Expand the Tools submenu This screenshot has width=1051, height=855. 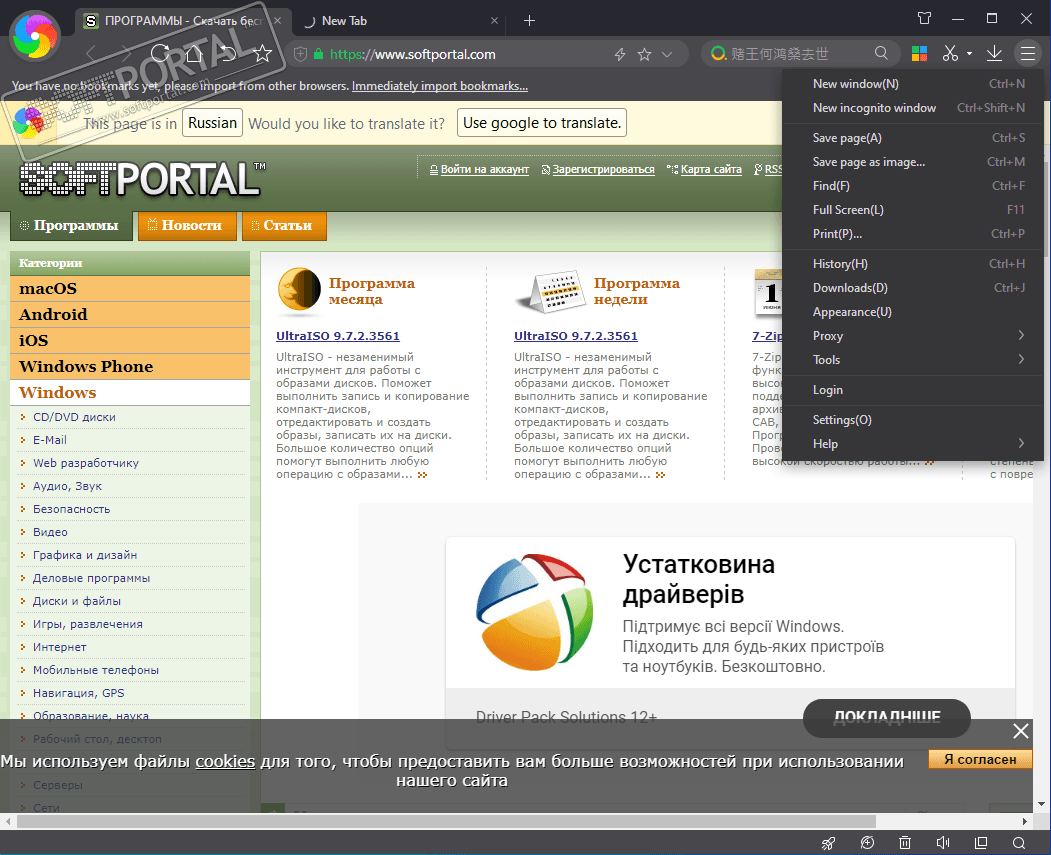pyautogui.click(x=912, y=360)
